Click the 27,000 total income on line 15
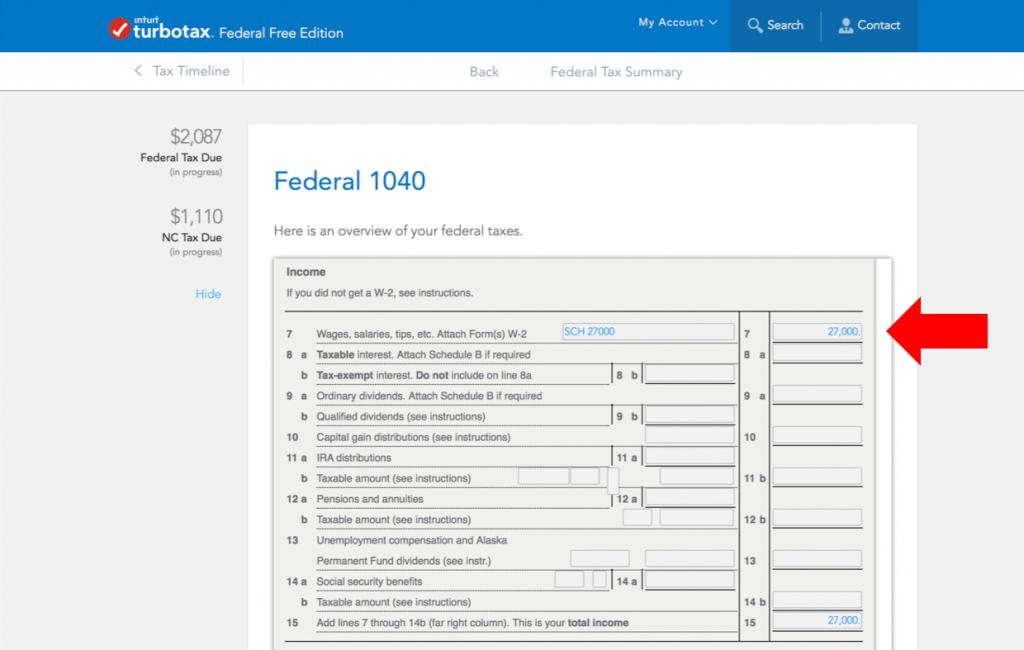 pos(818,620)
